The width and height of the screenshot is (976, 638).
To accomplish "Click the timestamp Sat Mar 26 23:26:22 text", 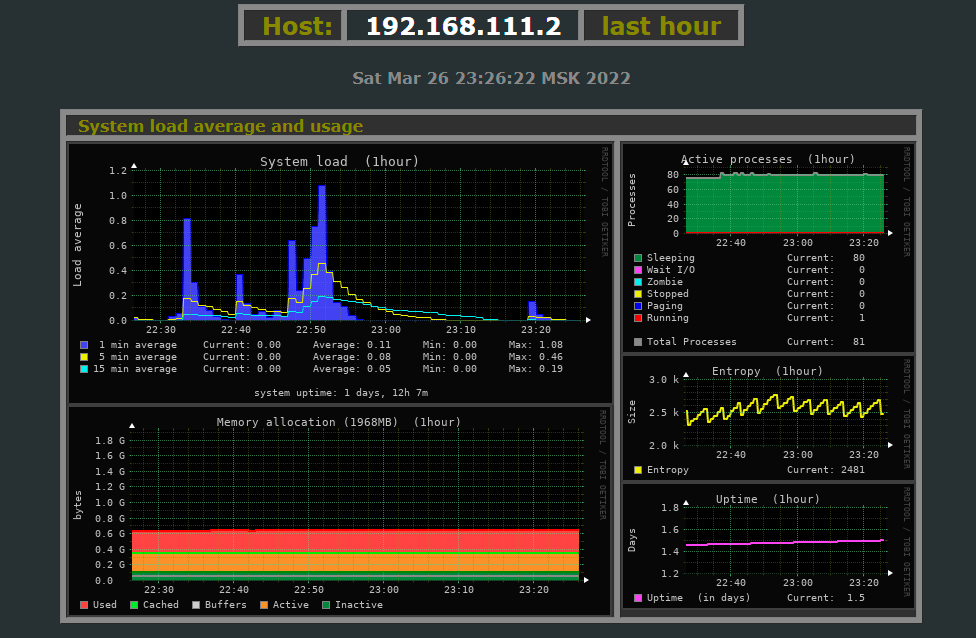I will click(x=491, y=78).
